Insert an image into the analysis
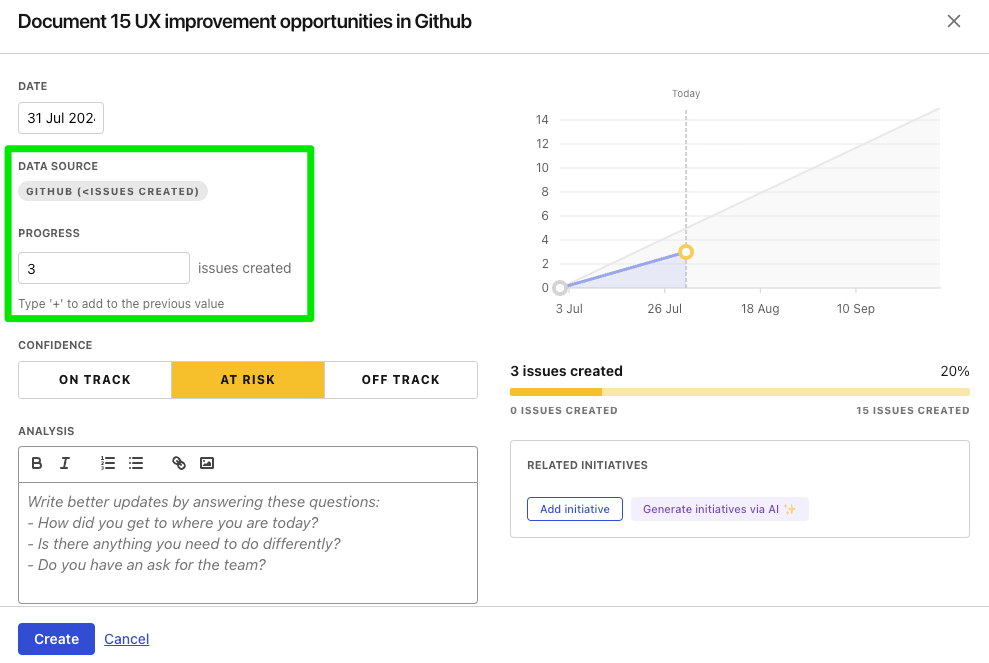The height and width of the screenshot is (663, 989). [x=207, y=463]
